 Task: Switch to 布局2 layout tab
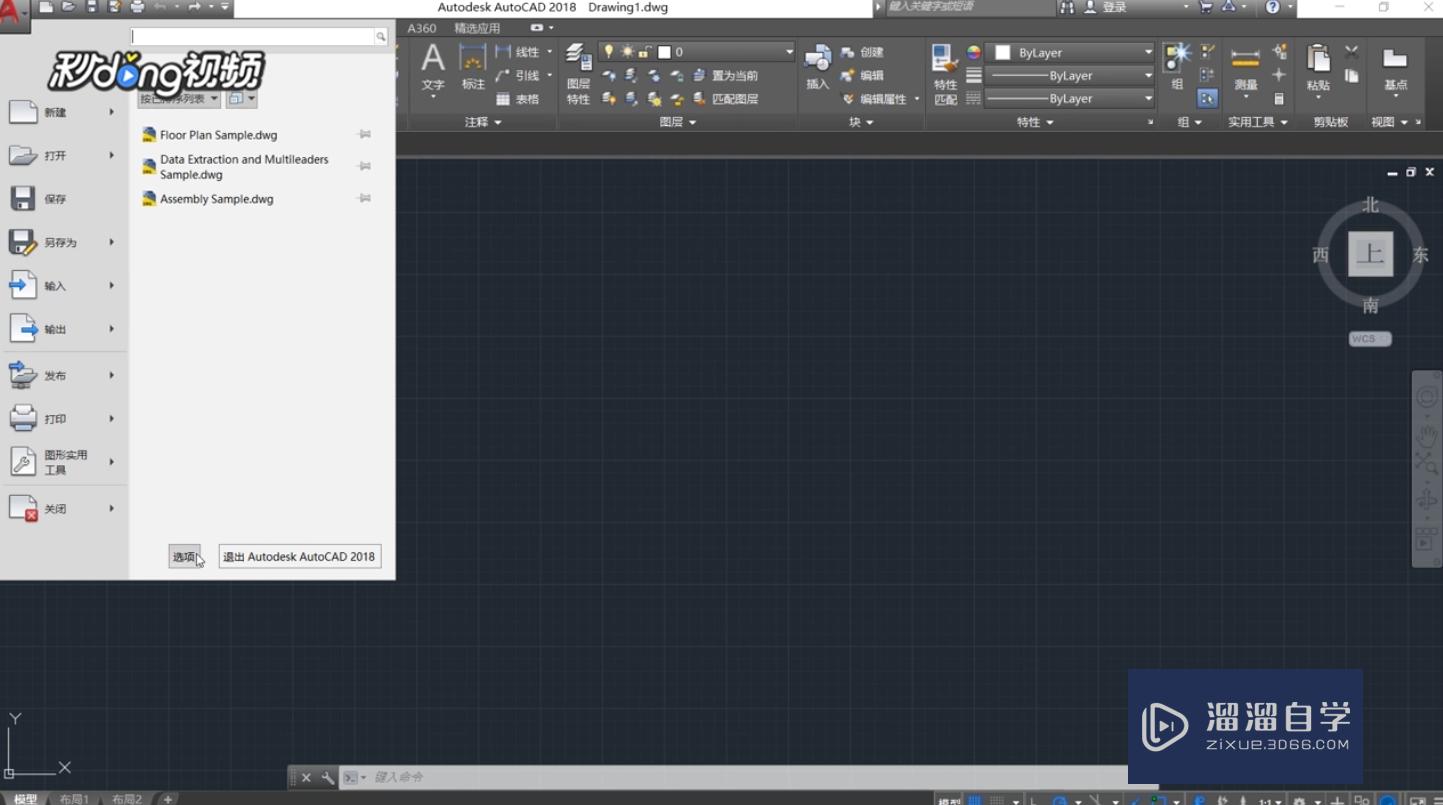tap(127, 799)
